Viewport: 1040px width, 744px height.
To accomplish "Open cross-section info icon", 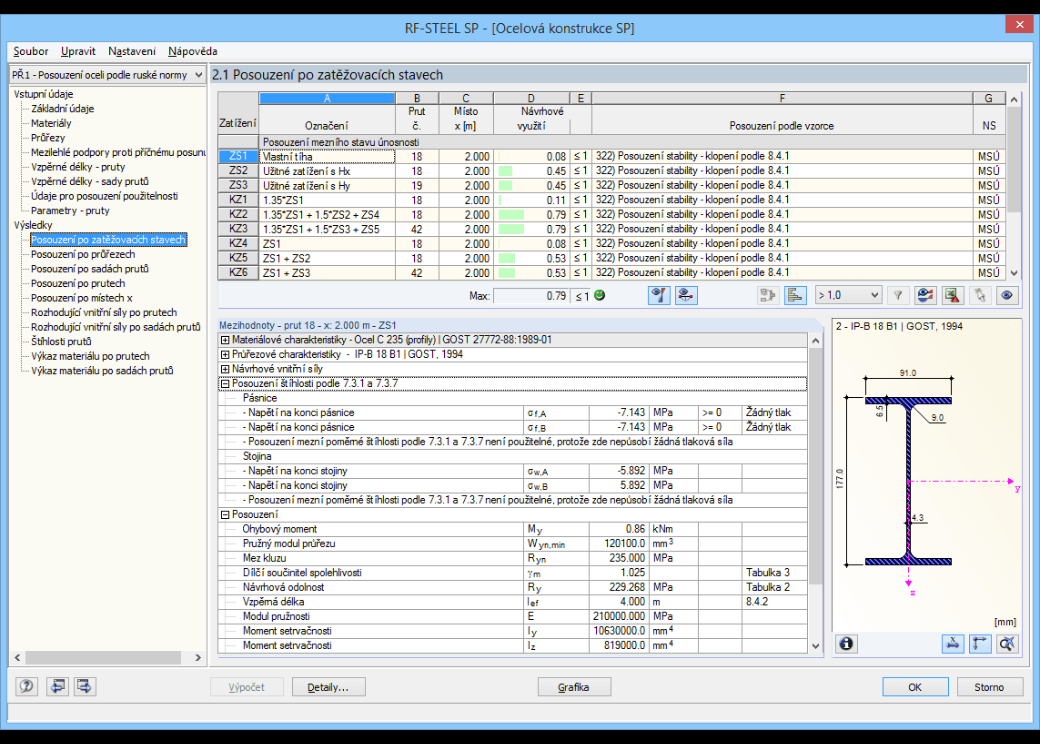I will click(x=846, y=643).
